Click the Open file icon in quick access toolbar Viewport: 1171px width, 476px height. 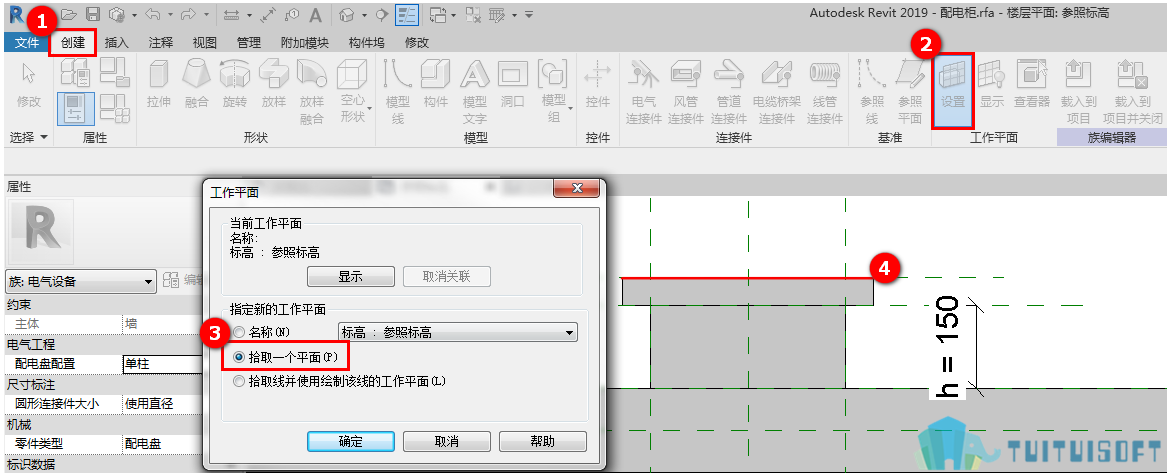click(x=69, y=13)
